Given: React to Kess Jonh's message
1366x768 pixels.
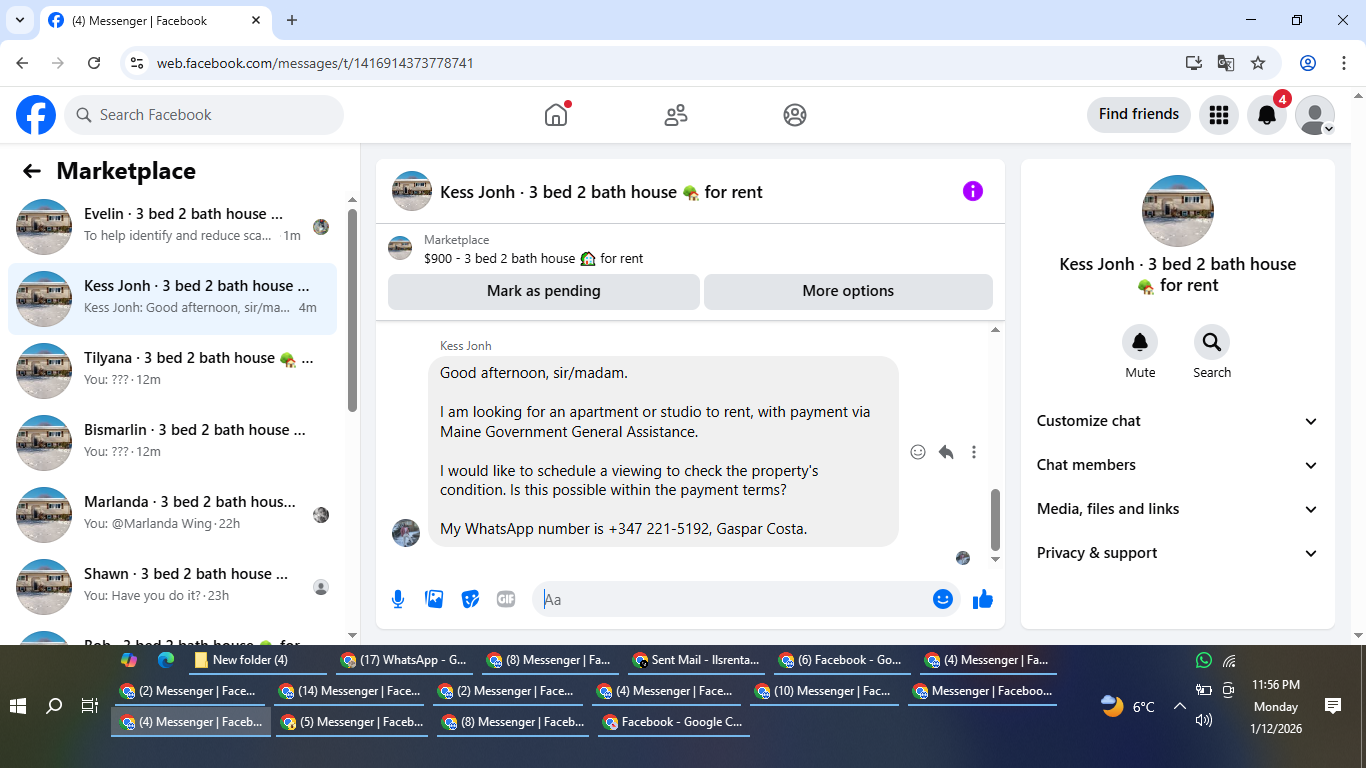Looking at the screenshot, I should [918, 452].
